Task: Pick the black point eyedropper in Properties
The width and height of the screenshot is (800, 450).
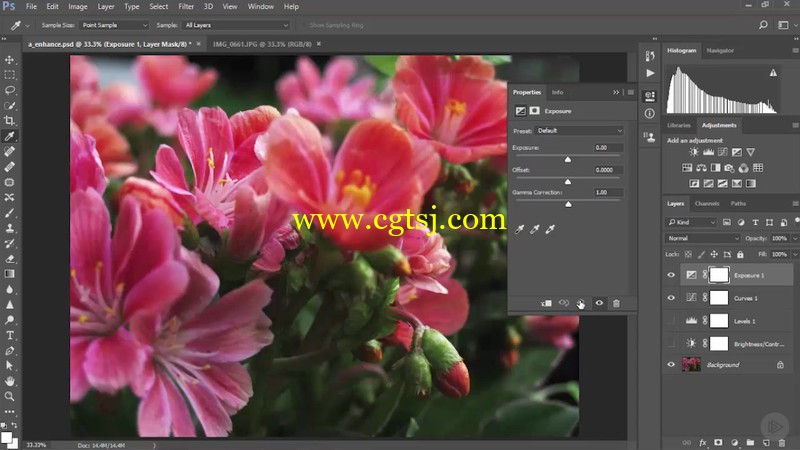Action: click(x=519, y=230)
